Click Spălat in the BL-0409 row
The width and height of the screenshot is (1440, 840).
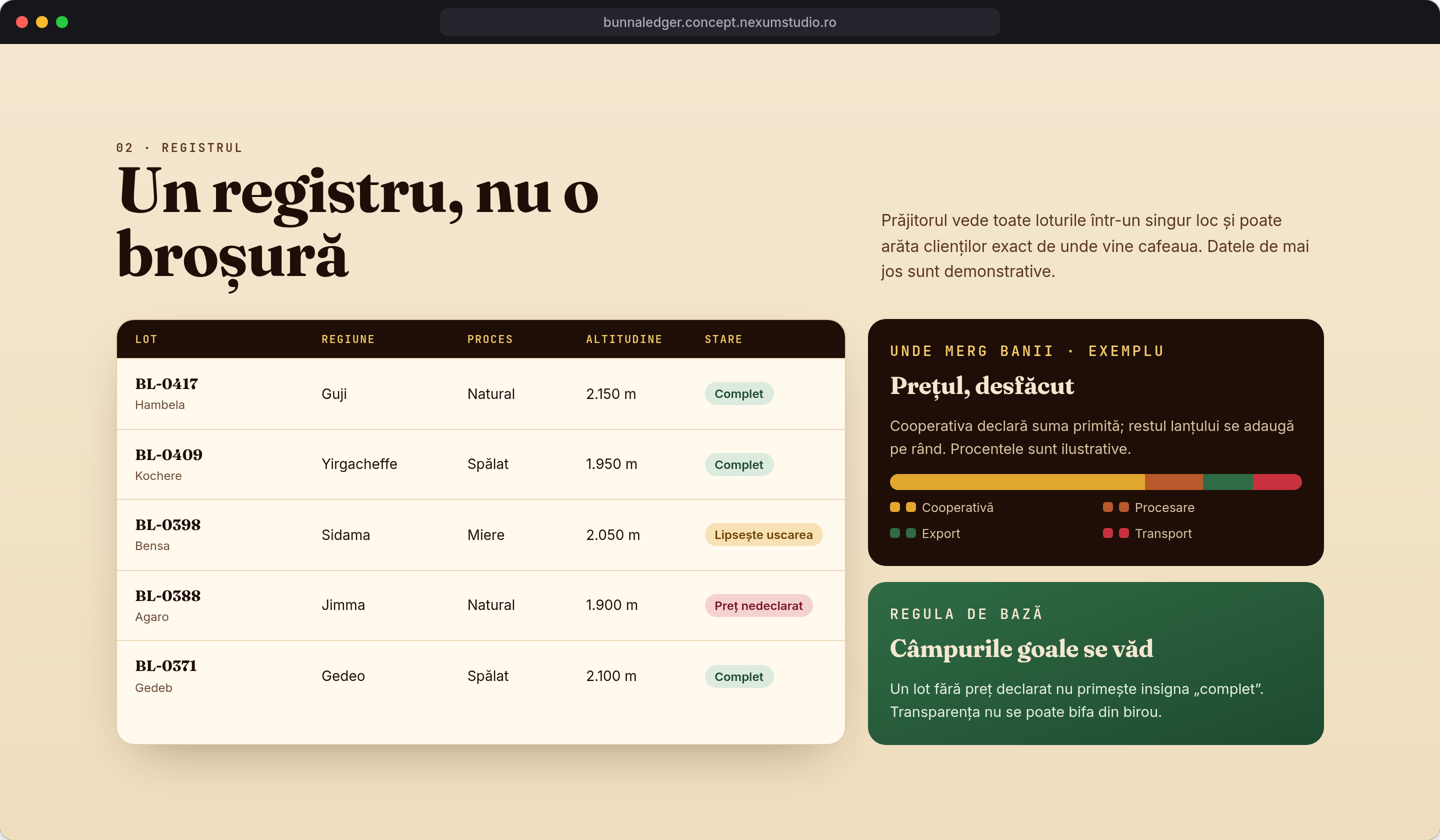pos(487,464)
